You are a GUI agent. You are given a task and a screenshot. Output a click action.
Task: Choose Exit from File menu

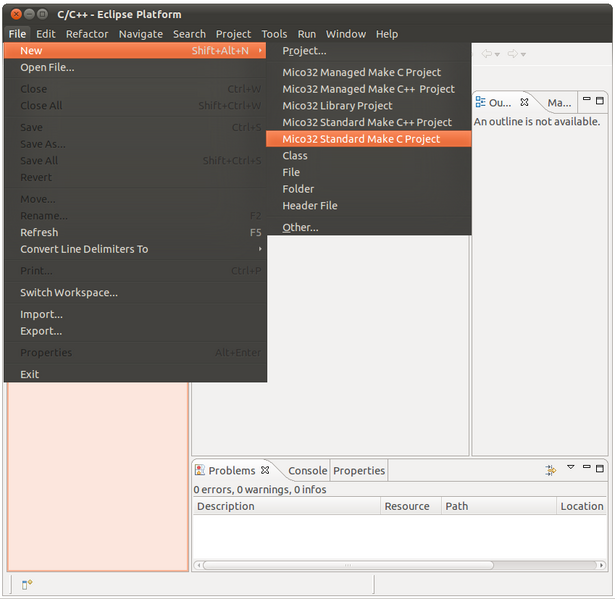click(135, 374)
